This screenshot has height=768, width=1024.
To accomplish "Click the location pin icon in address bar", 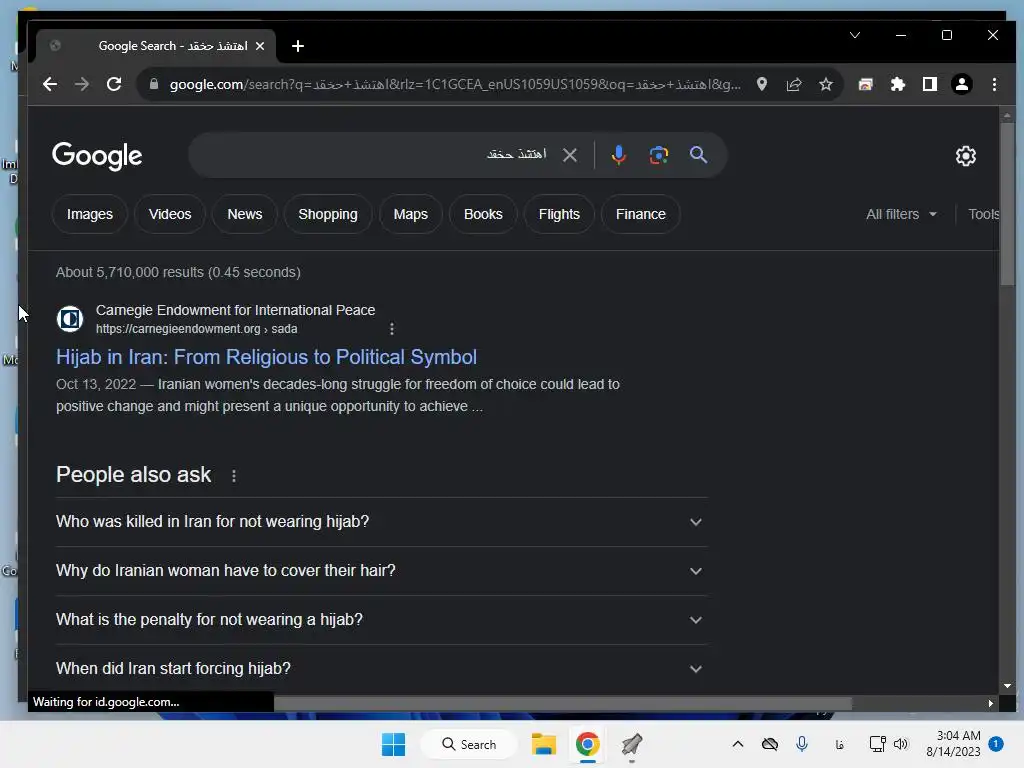I will 761,84.
